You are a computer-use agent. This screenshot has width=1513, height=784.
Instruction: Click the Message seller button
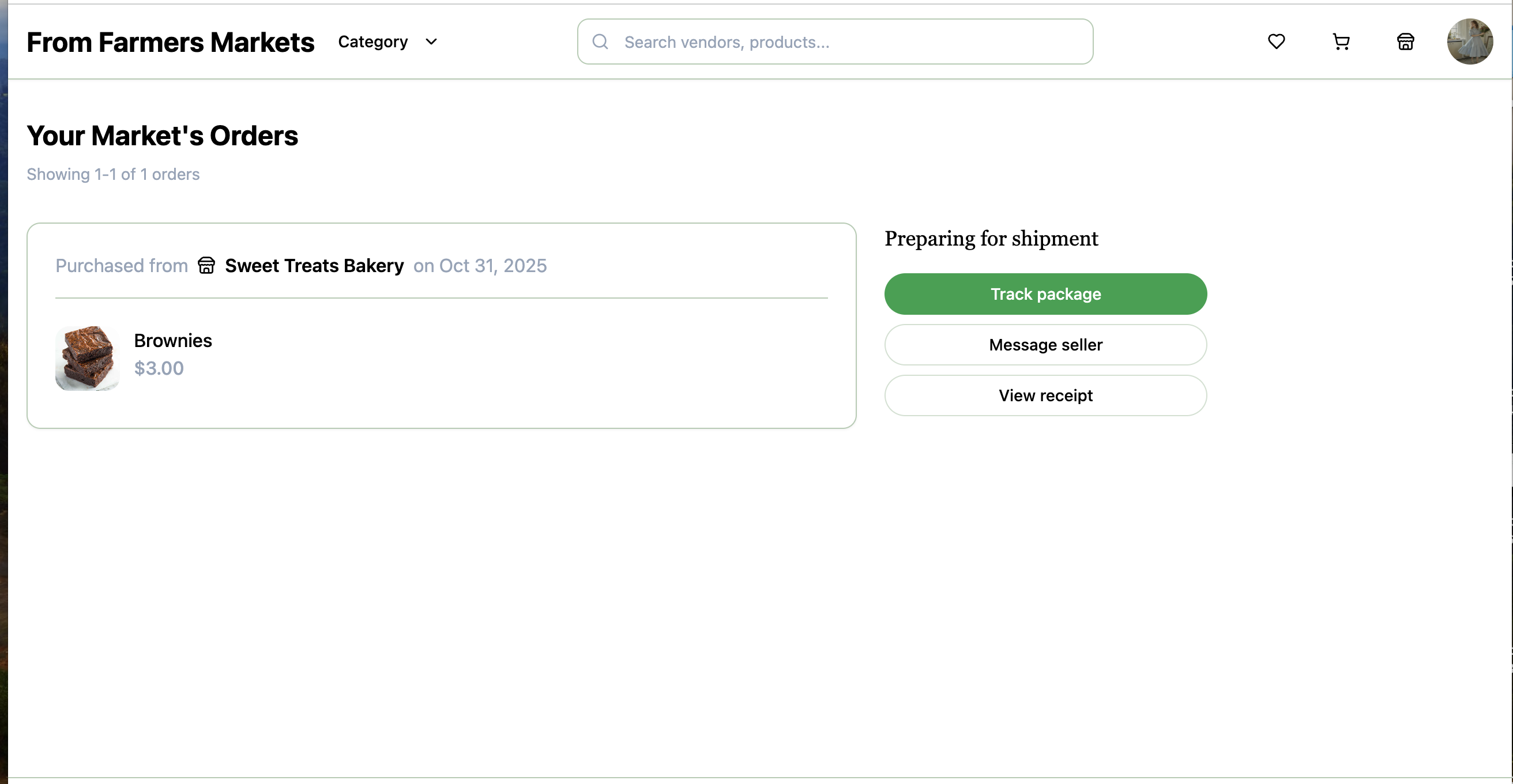[1045, 345]
